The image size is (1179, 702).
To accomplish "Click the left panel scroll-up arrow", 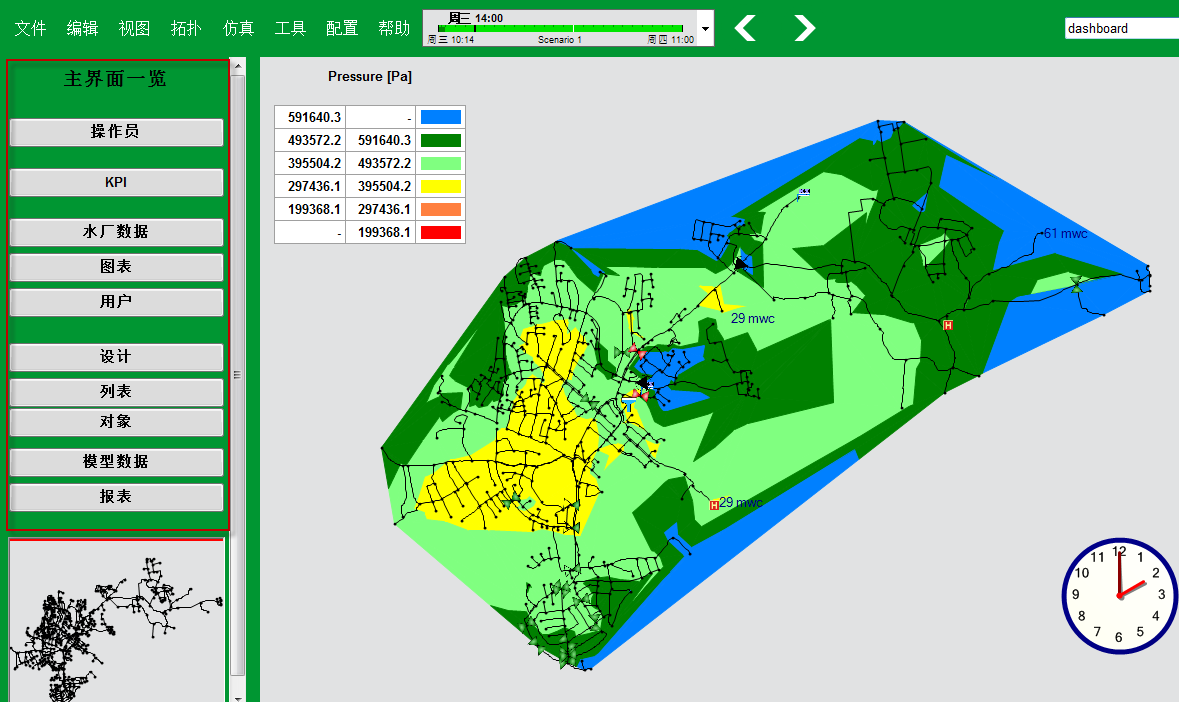I will point(238,66).
